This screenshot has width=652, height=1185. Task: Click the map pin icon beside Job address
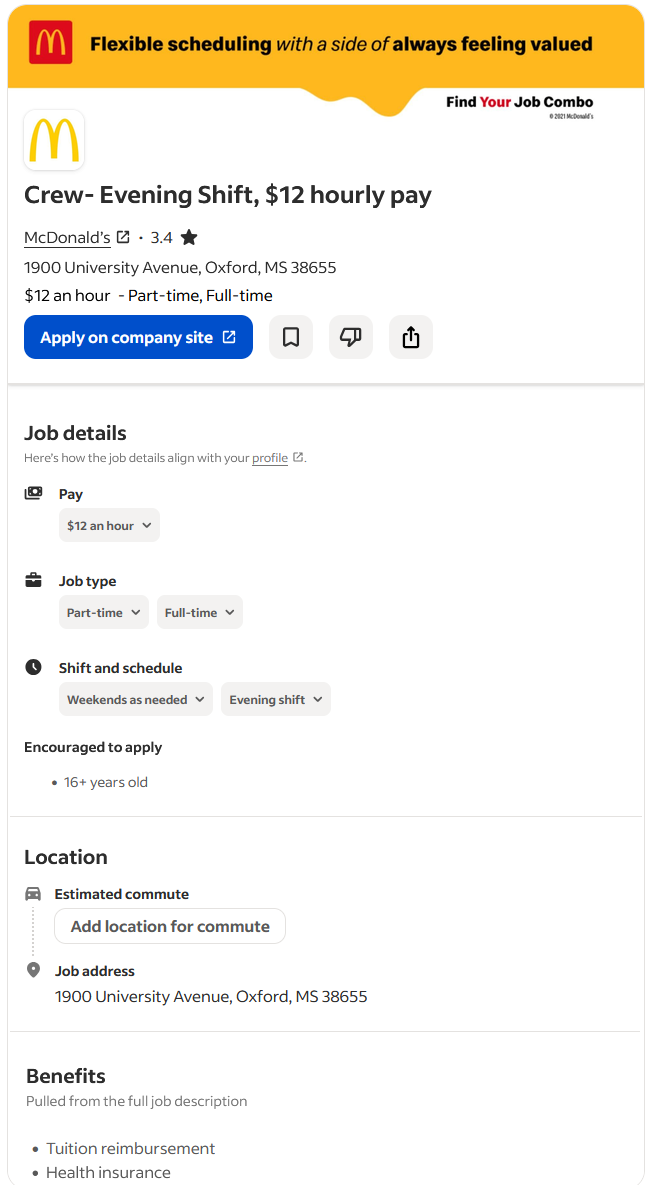33,970
